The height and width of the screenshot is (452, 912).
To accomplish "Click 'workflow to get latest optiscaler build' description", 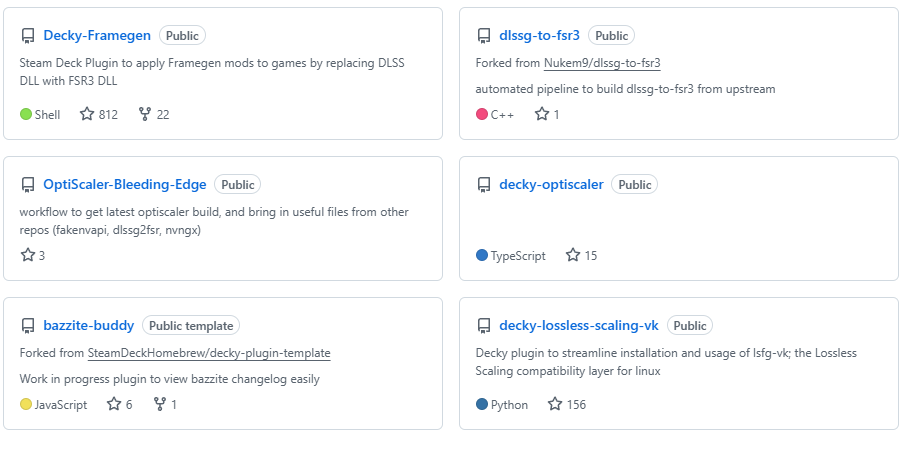I will [x=214, y=220].
